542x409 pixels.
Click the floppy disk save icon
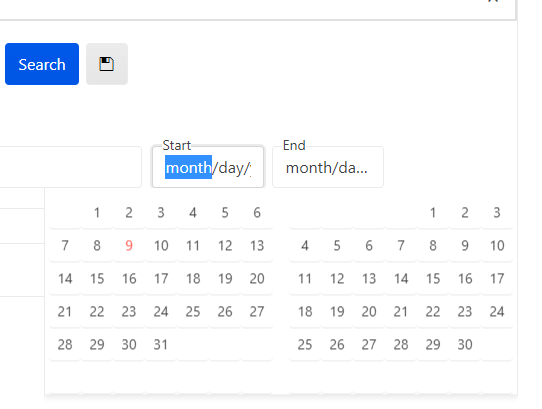[x=107, y=64]
